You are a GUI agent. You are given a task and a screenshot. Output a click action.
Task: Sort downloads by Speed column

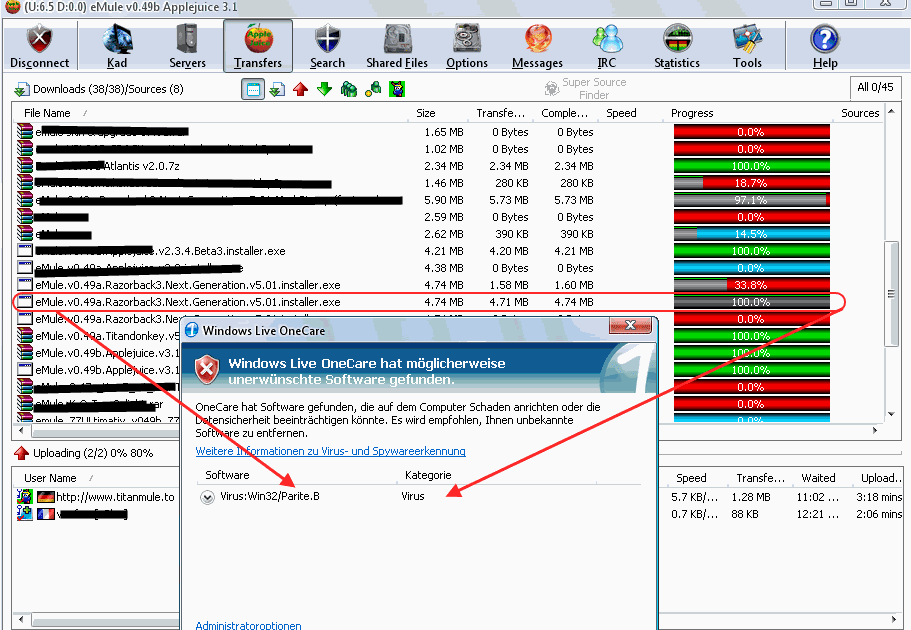point(632,113)
